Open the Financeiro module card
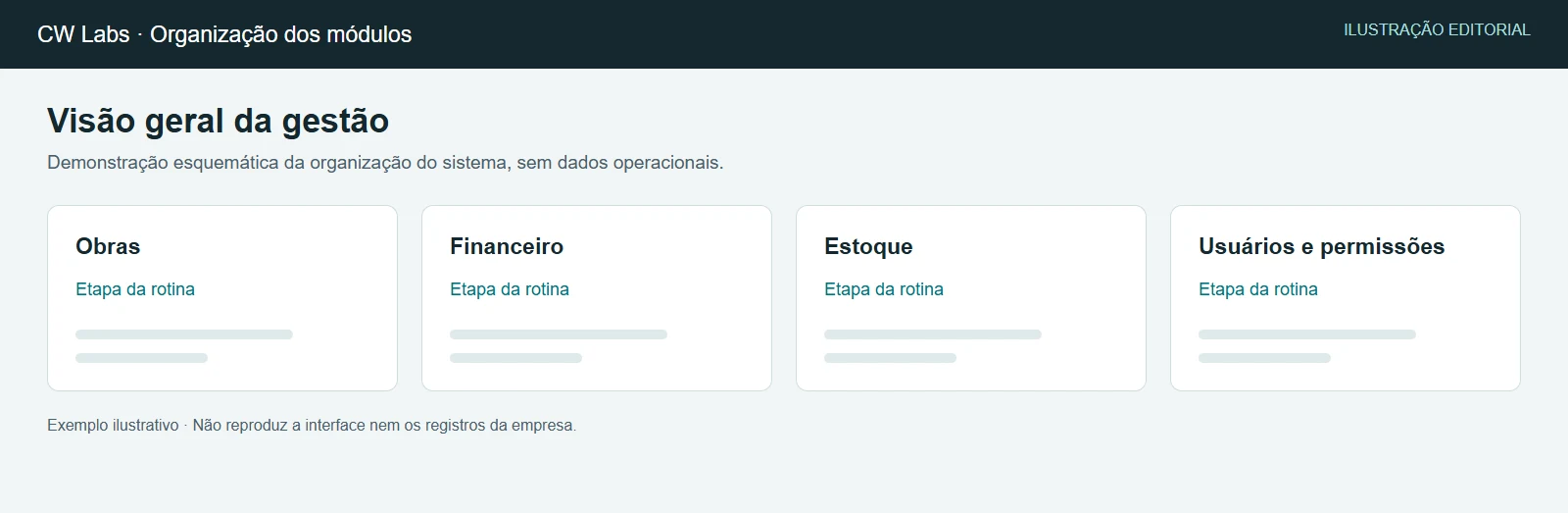 point(597,298)
